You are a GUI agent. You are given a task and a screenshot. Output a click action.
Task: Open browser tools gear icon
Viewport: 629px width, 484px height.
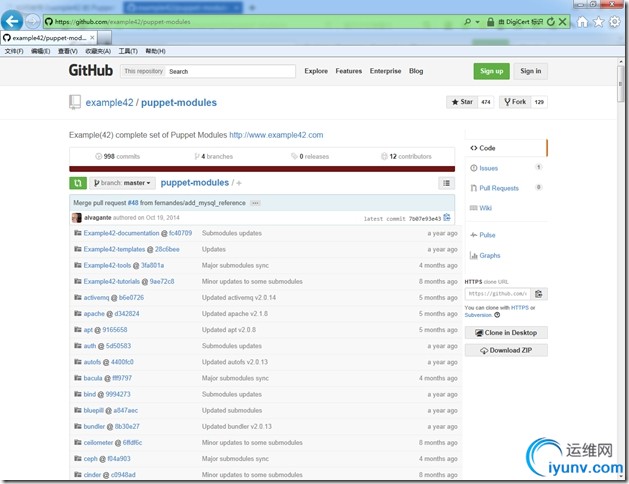(614, 22)
